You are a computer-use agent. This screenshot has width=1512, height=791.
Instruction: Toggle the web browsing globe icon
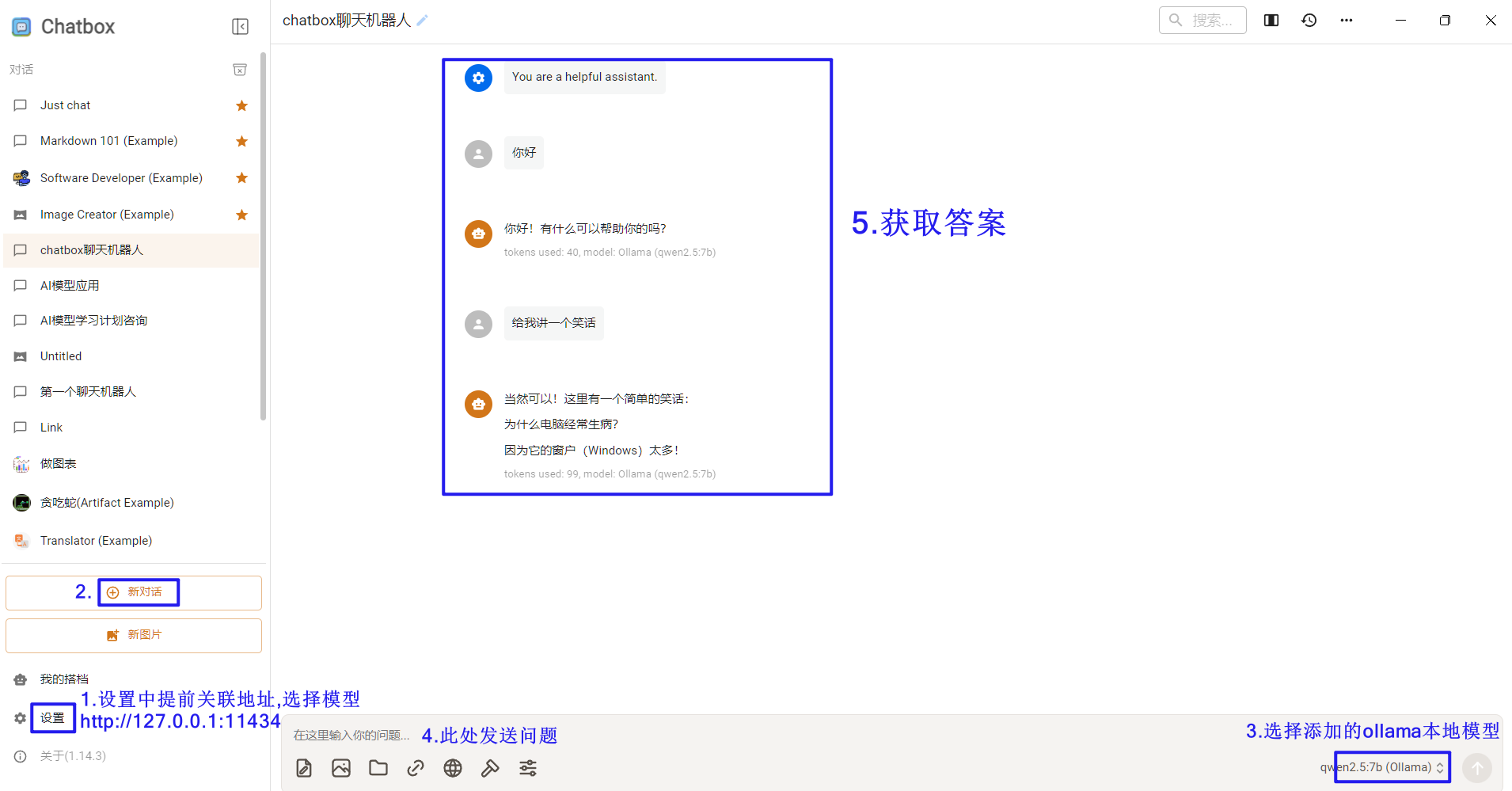tap(453, 768)
